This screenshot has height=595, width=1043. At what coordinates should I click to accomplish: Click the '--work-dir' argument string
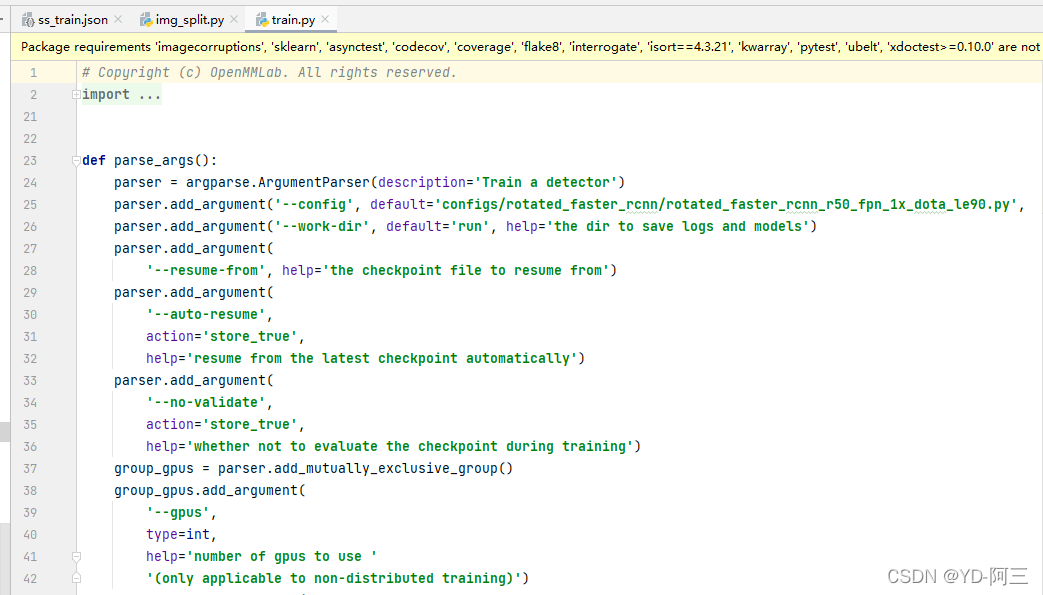point(321,226)
